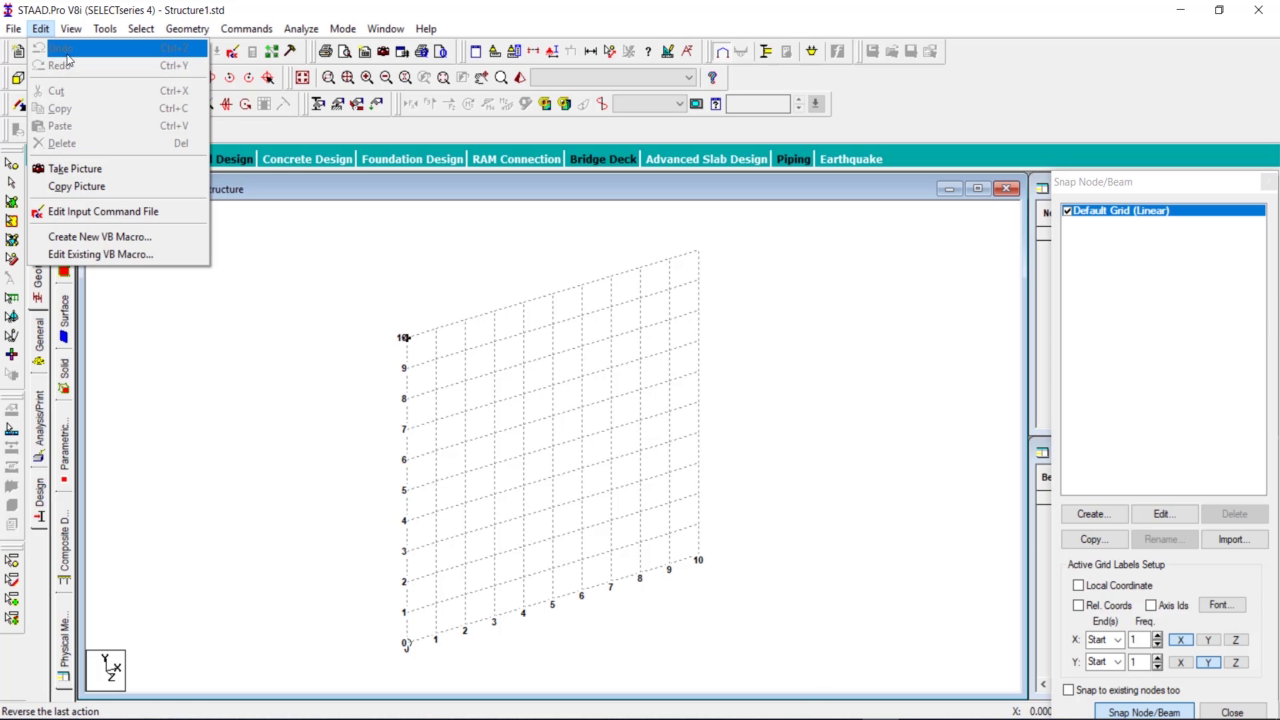Open the X End(s) Start dropdown
Screen dimensions: 1280x720
point(1104,640)
